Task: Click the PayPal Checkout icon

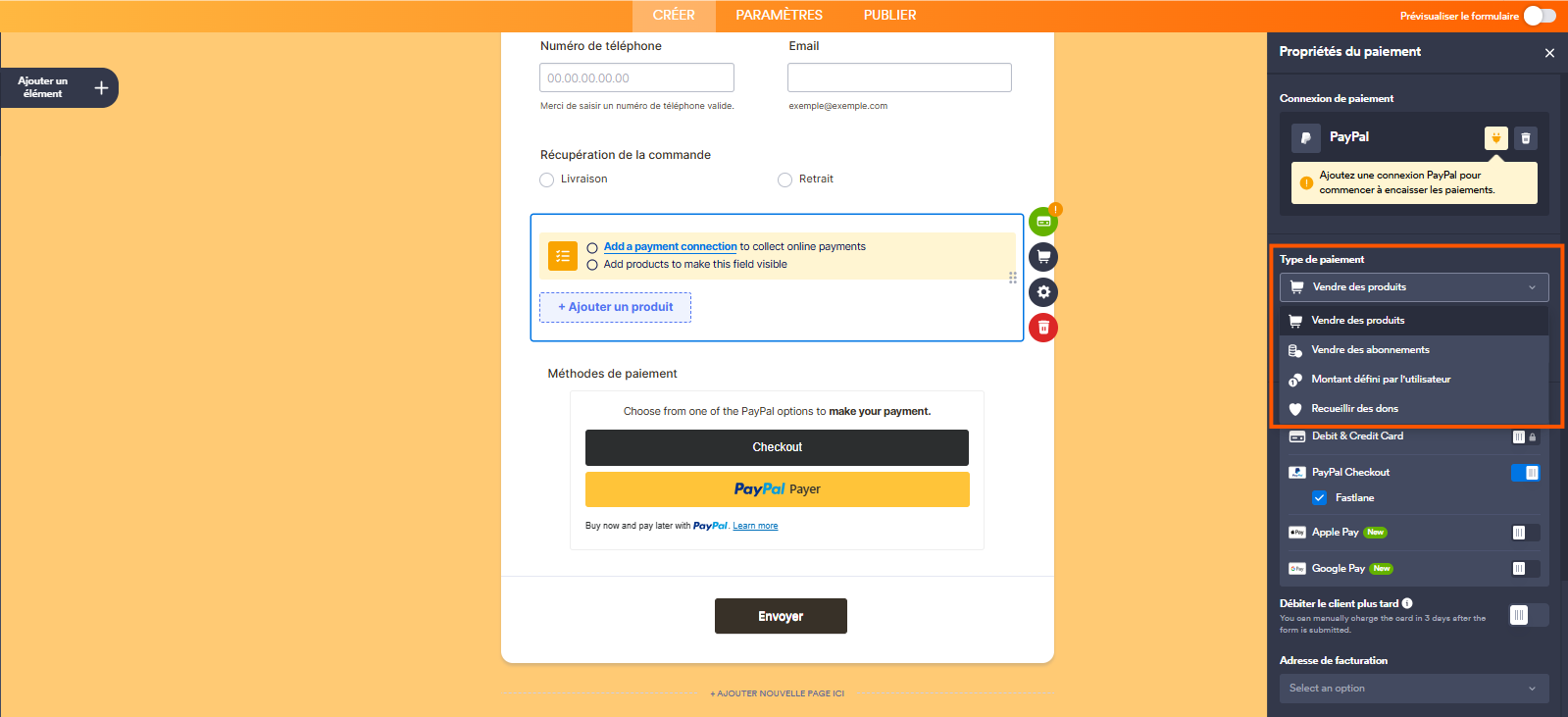Action: pos(1297,472)
